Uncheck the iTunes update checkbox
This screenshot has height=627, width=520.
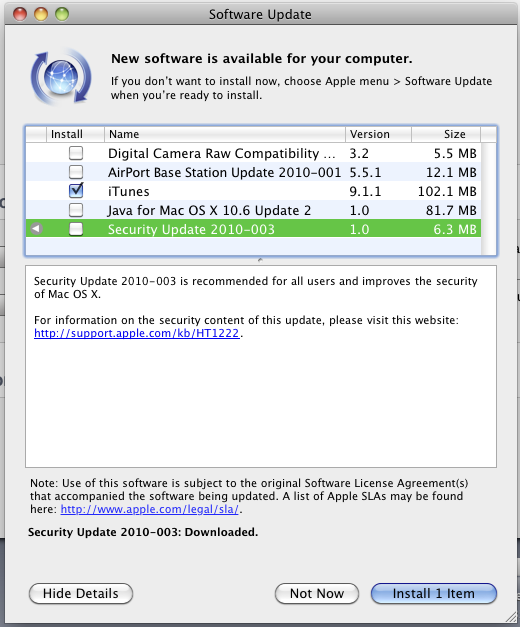coord(76,191)
